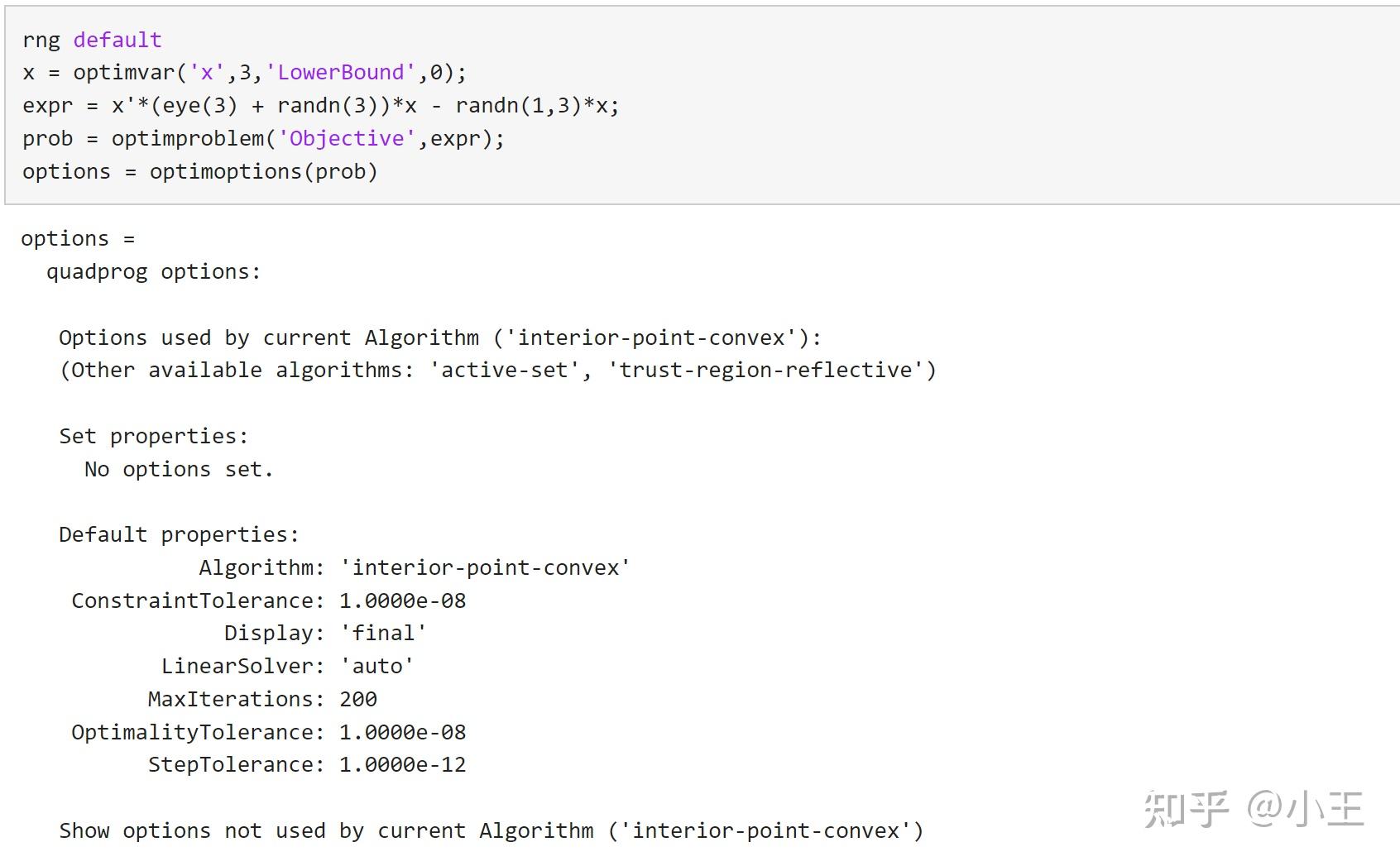The width and height of the screenshot is (1400, 866).
Task: Click the 'trust-region-reflective' algorithm name
Action: tap(766, 370)
